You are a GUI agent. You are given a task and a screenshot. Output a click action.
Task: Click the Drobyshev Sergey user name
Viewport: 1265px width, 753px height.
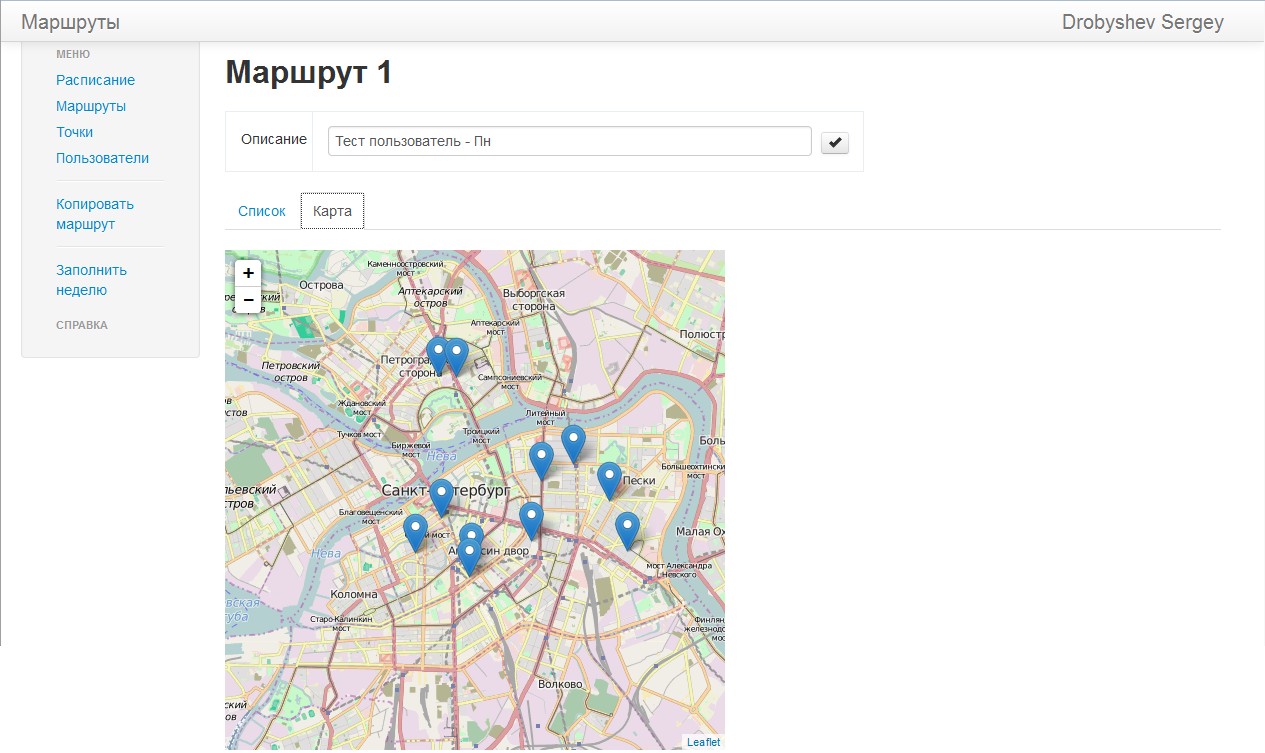click(1142, 22)
